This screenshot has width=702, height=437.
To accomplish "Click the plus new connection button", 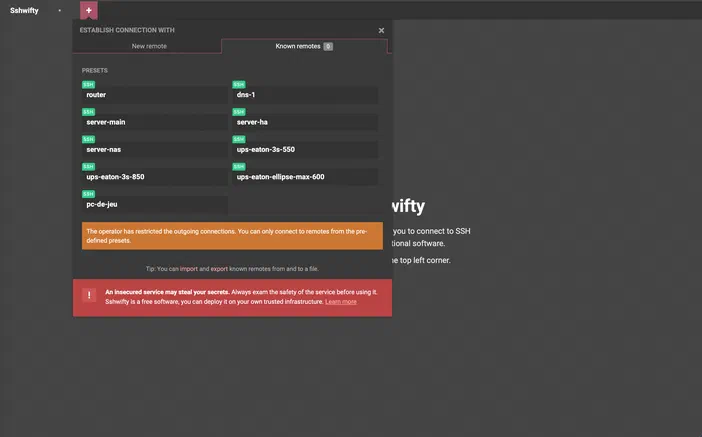I will point(89,10).
